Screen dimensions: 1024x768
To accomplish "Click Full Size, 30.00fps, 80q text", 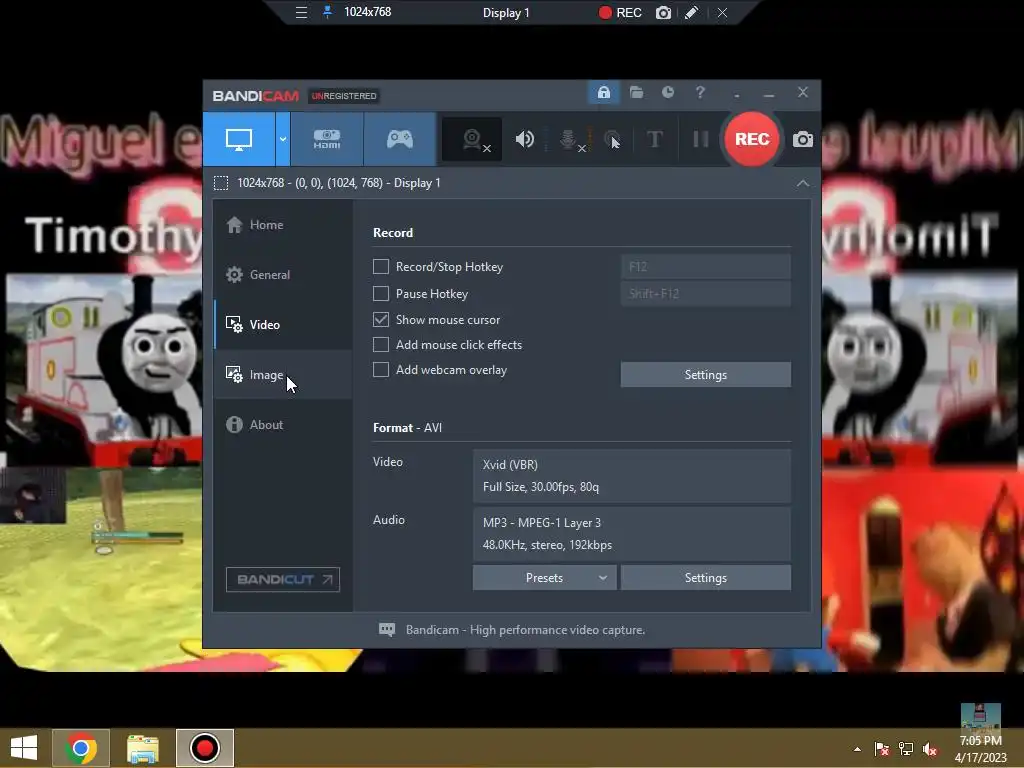I will pos(541,487).
